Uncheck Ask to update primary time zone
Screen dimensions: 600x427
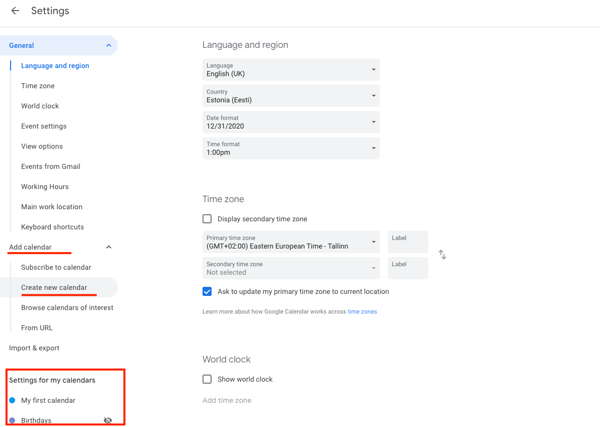pyautogui.click(x=207, y=292)
